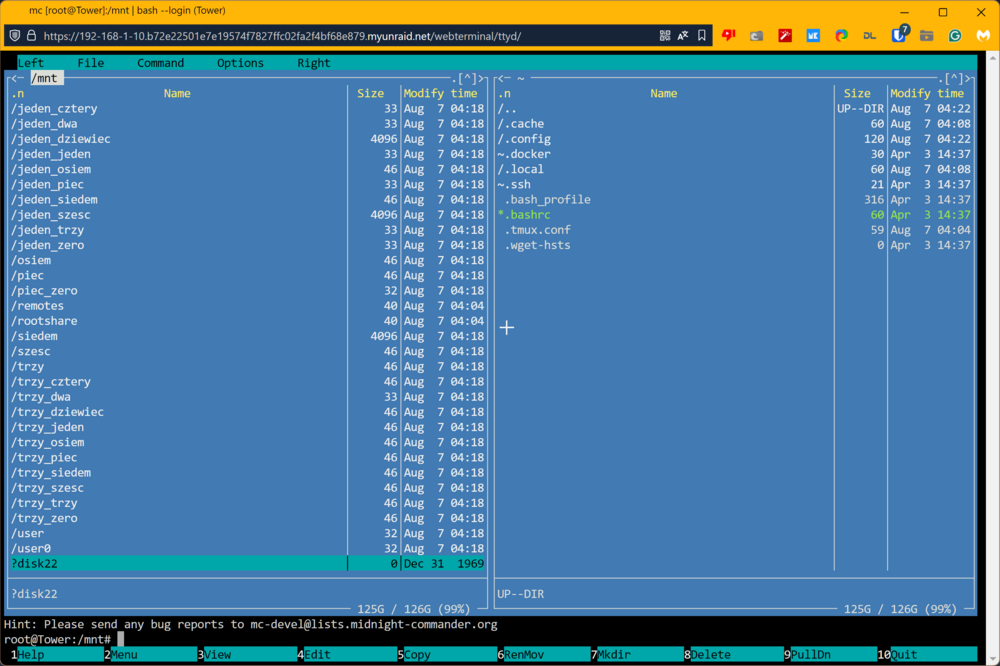The height and width of the screenshot is (666, 1000).
Task: Open the Right menu
Action: 314,63
